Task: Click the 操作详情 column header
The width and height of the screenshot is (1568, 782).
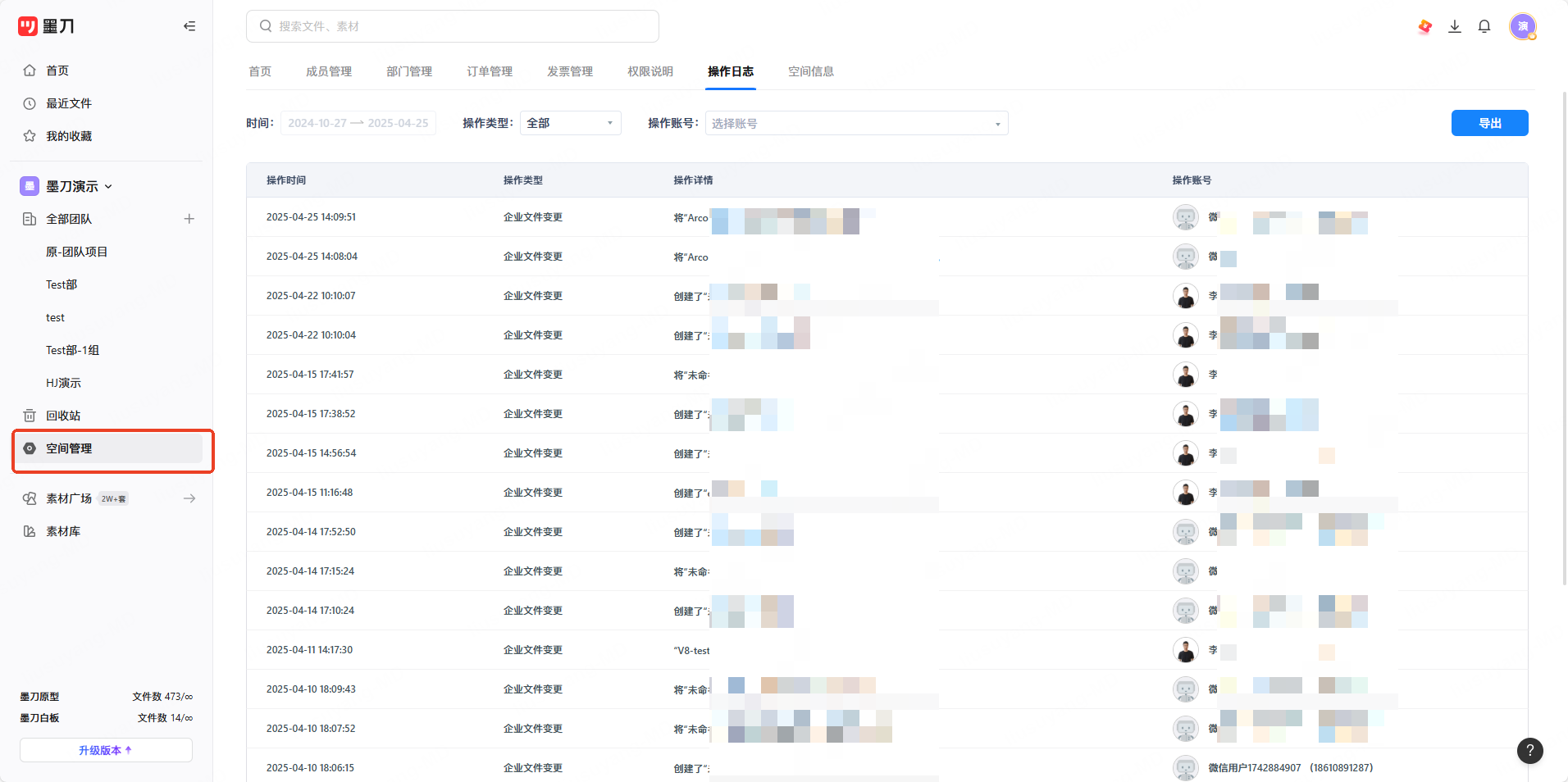Action: click(x=693, y=180)
